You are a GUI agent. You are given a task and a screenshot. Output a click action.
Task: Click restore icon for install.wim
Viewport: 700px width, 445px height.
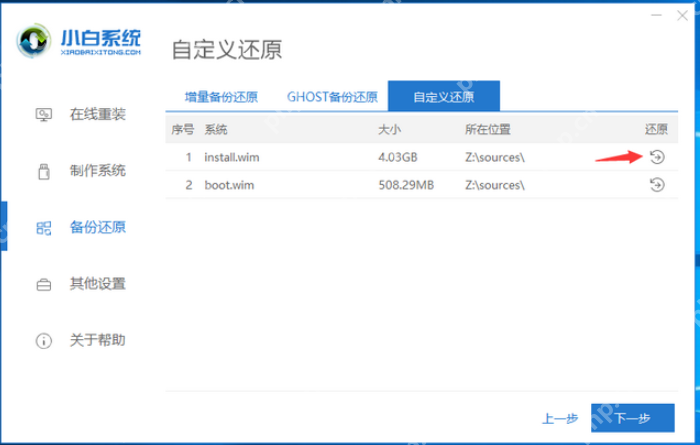[656, 157]
